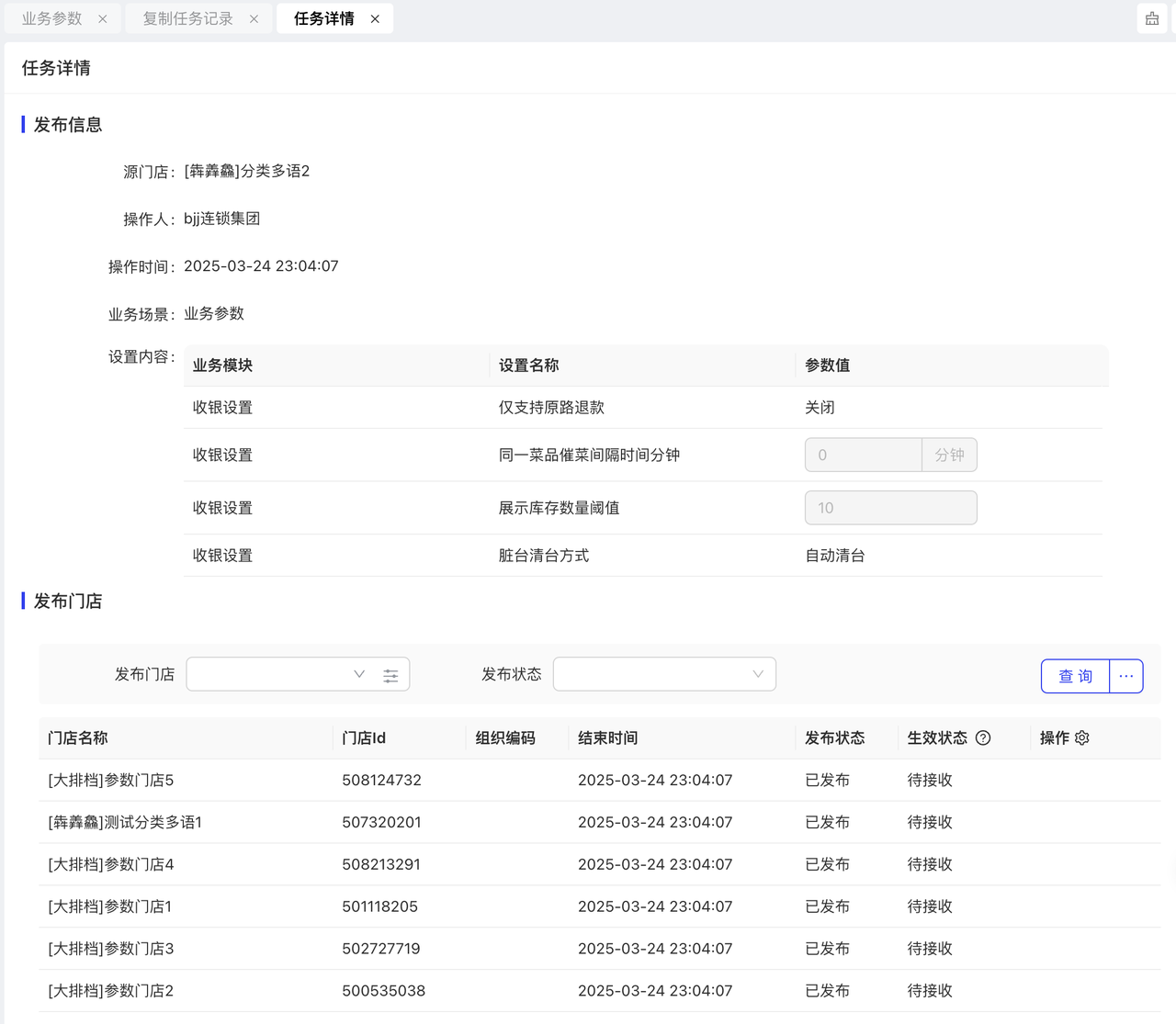
Task: Click the 展示库存数量阈值 input field
Action: tap(891, 508)
